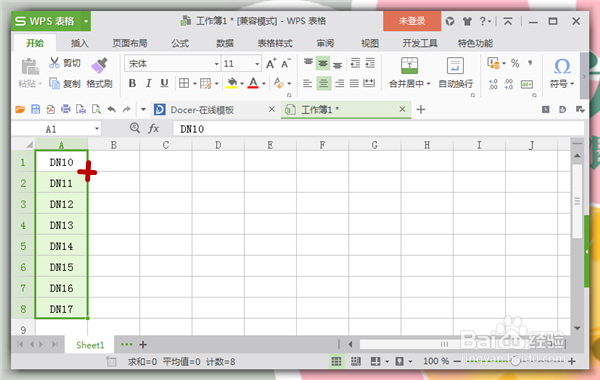Open the 审阅 (Review) tab
The height and width of the screenshot is (380, 600).
325,43
